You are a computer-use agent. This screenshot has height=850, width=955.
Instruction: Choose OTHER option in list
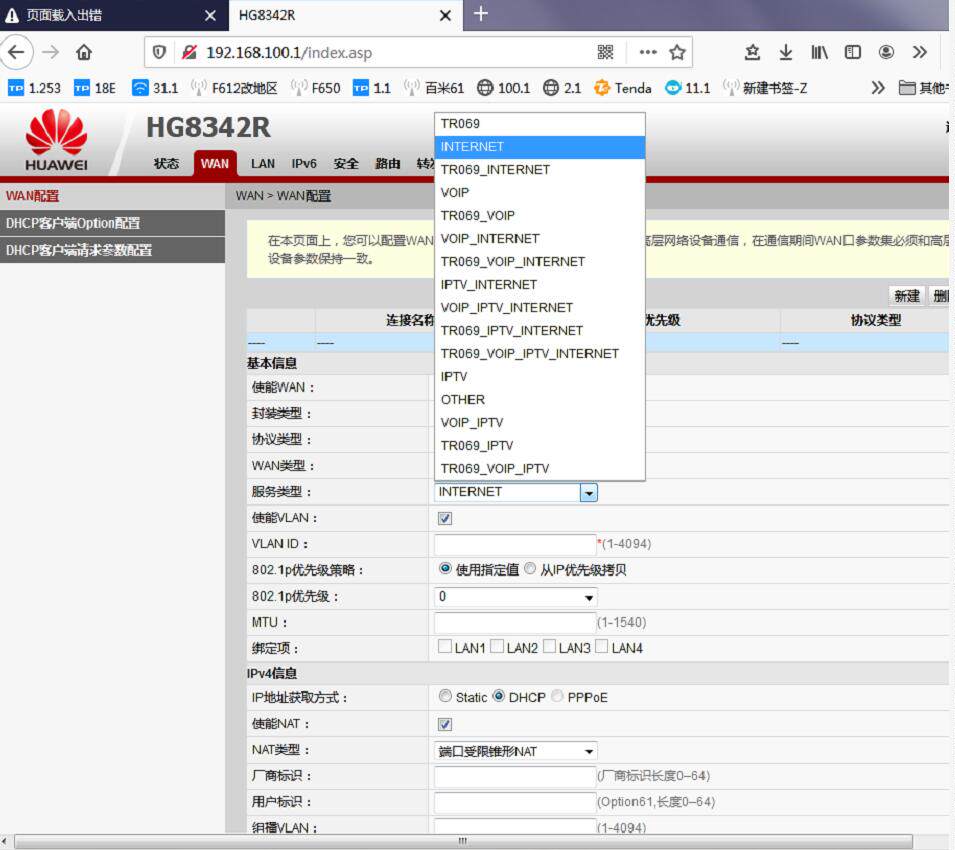(x=540, y=399)
